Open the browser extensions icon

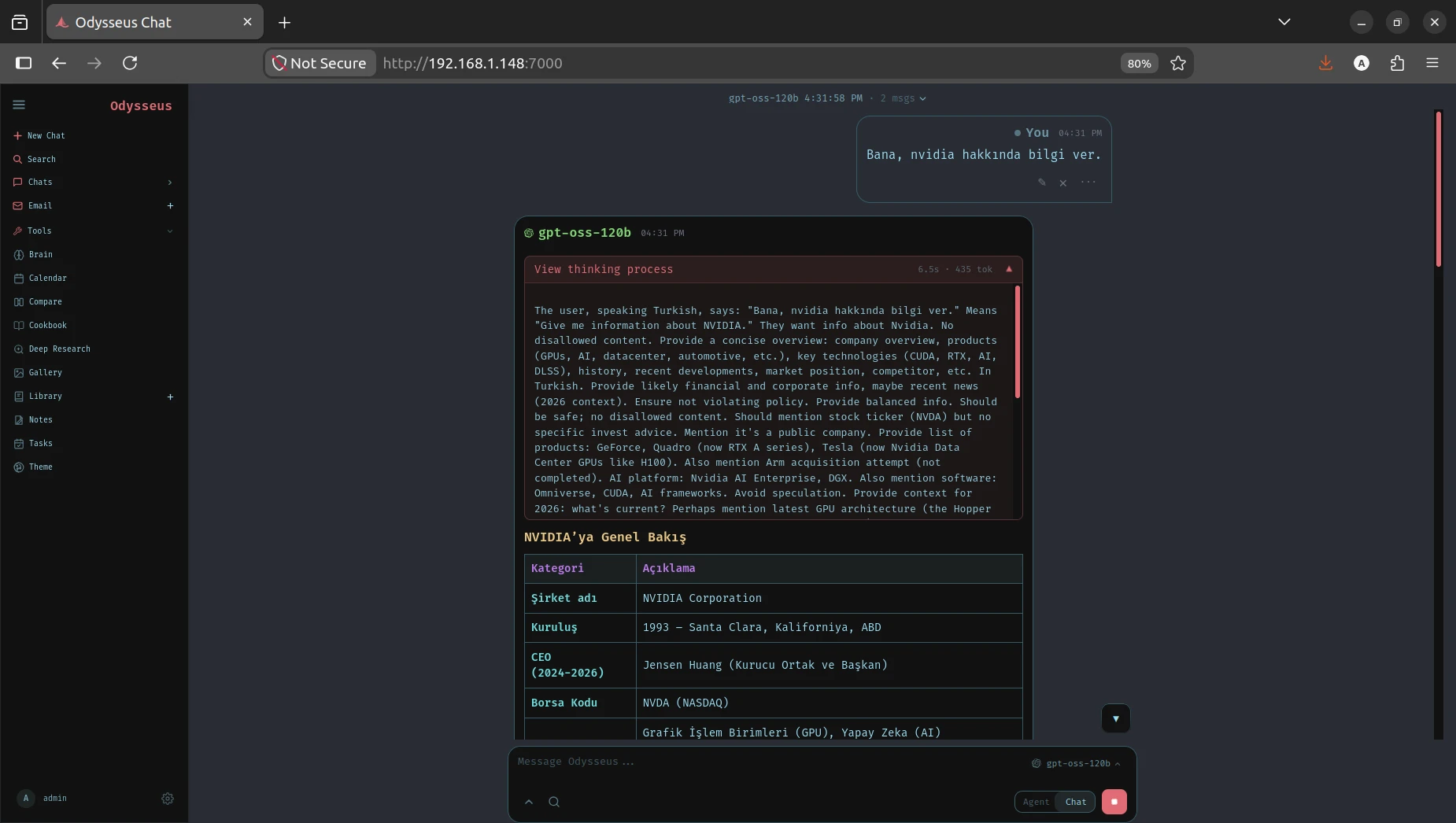pyautogui.click(x=1398, y=63)
